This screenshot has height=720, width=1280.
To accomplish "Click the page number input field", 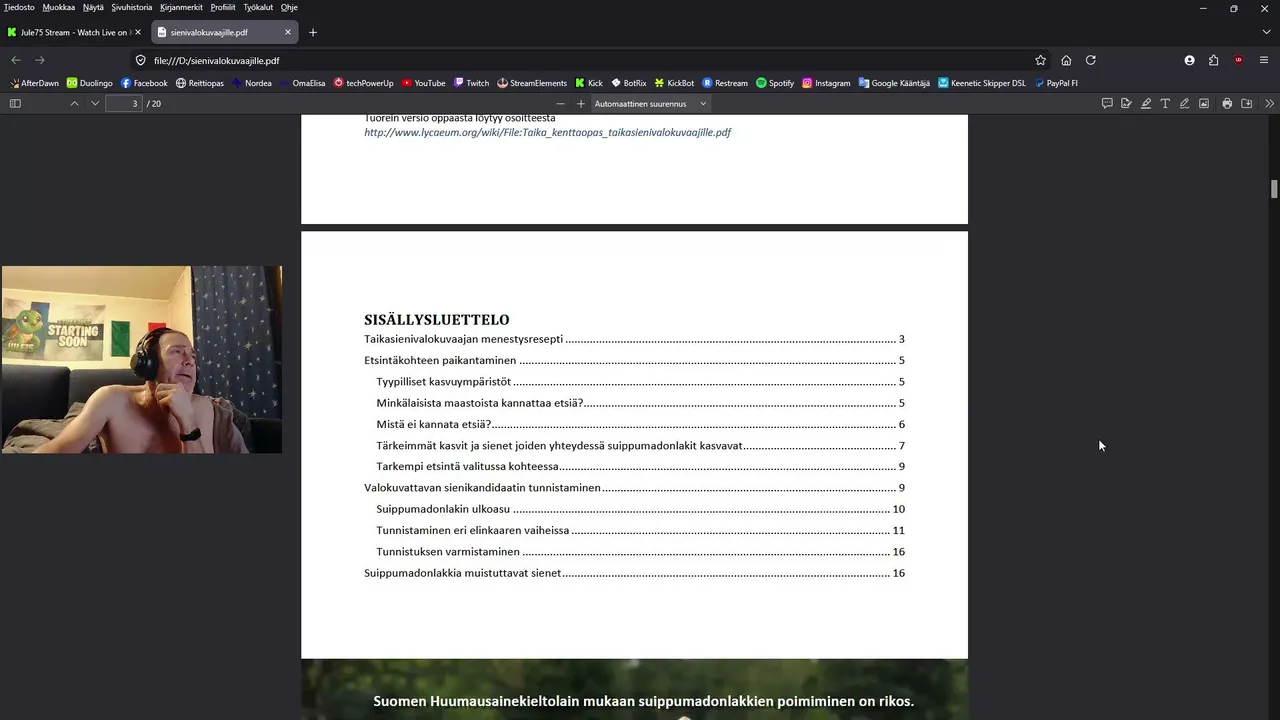I will 124,104.
